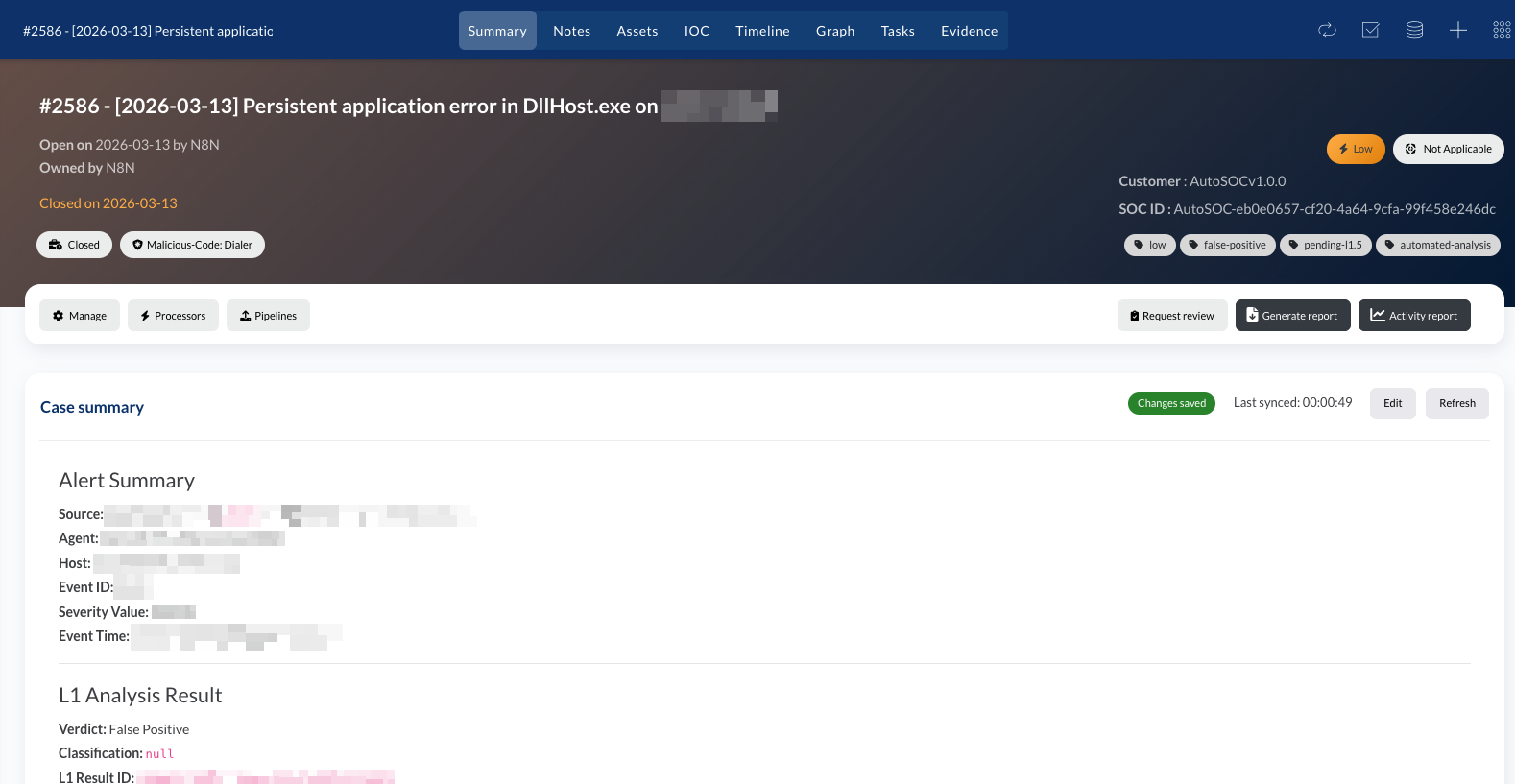Viewport: 1515px width, 784px height.
Task: Open the Evidence tab
Action: (969, 31)
